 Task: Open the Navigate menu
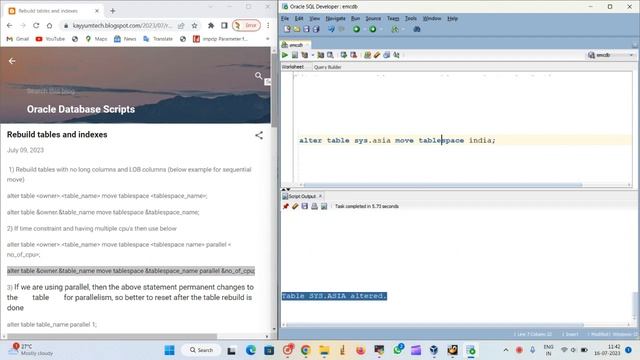coord(335,18)
